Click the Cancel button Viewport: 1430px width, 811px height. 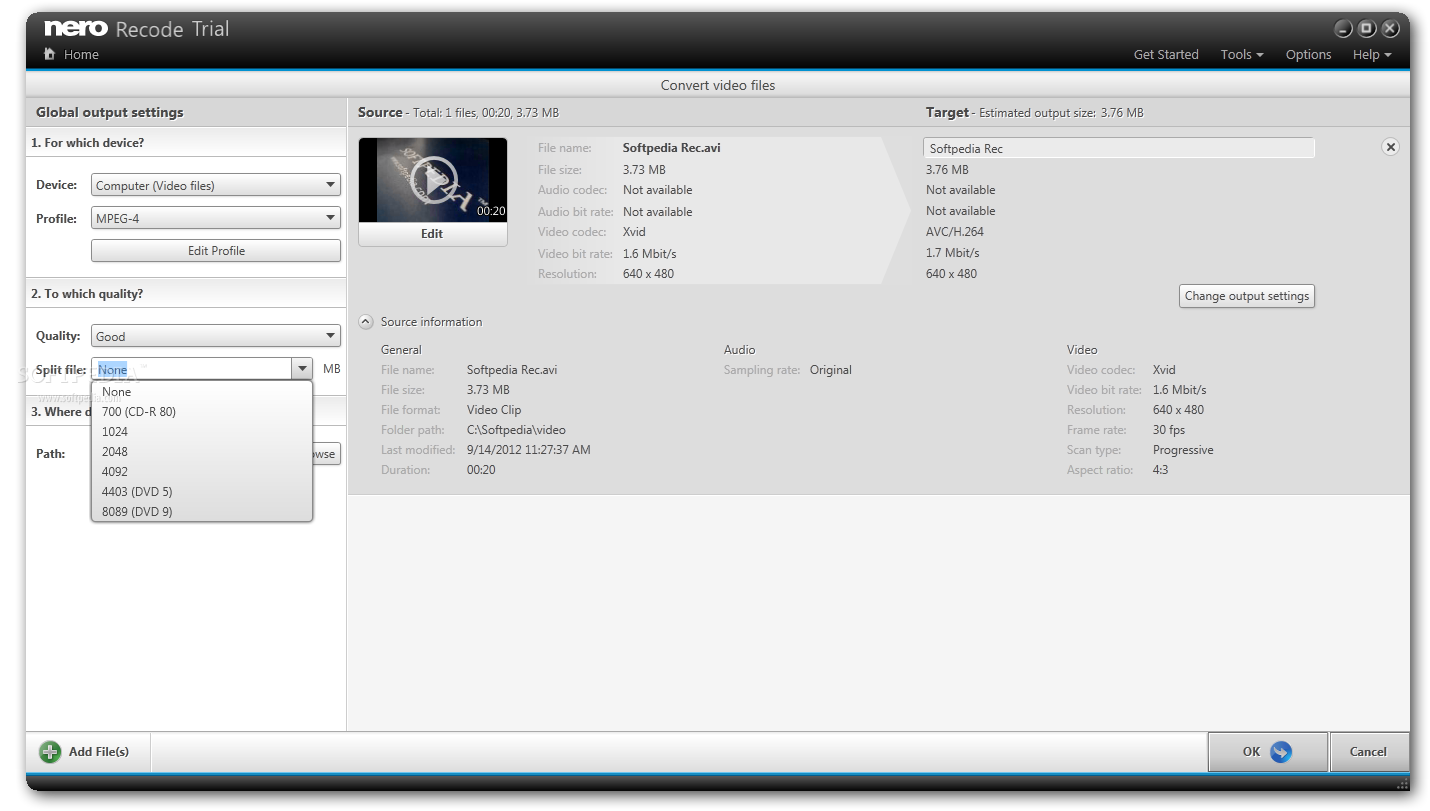(x=1368, y=752)
